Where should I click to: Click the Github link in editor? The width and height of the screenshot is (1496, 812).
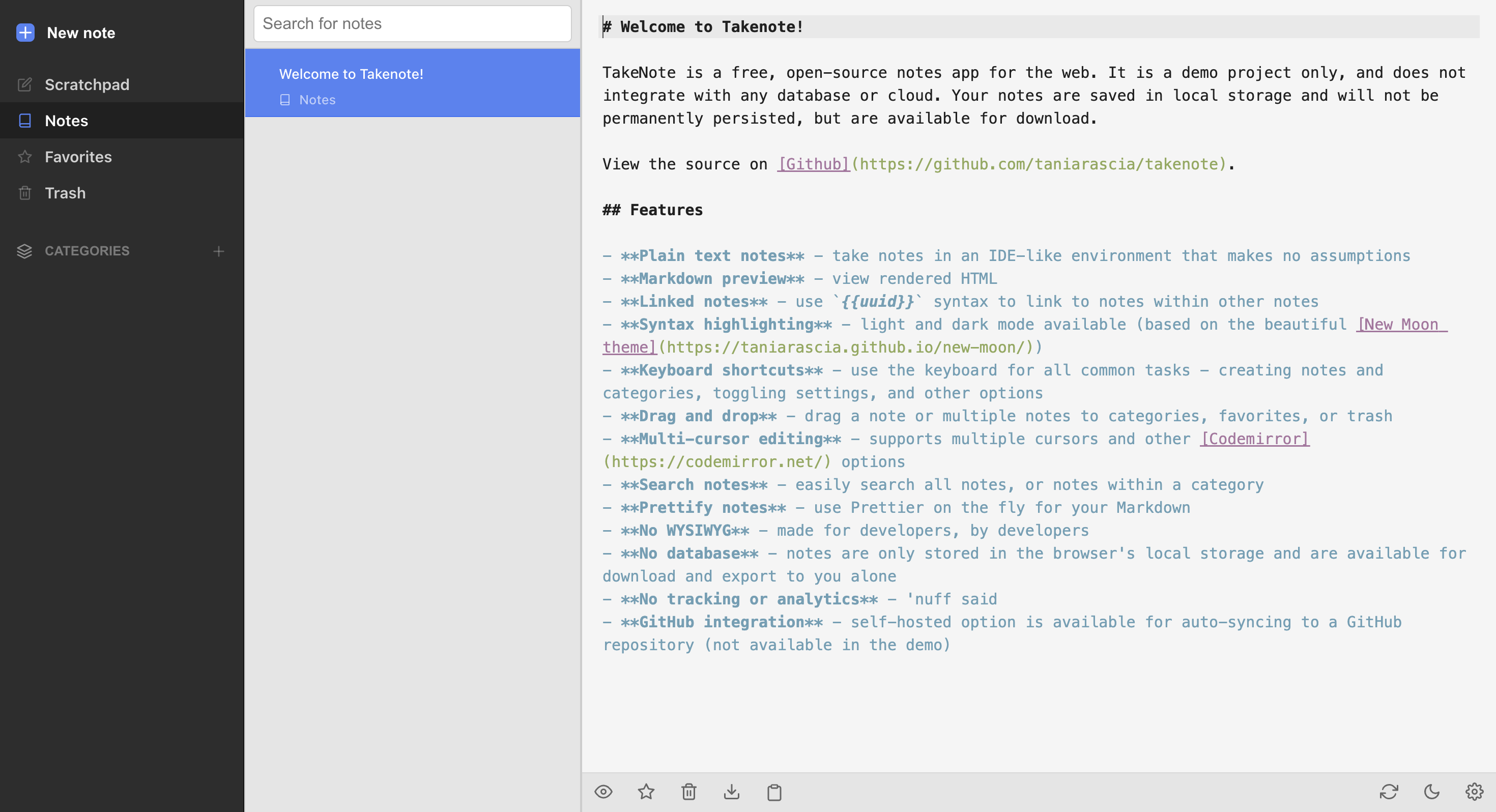pos(814,164)
